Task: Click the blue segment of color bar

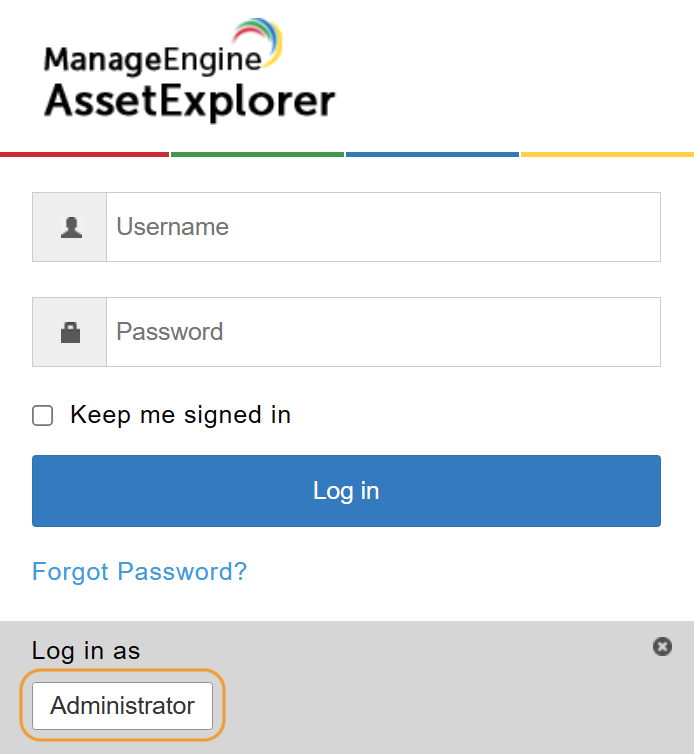Action: pos(432,154)
